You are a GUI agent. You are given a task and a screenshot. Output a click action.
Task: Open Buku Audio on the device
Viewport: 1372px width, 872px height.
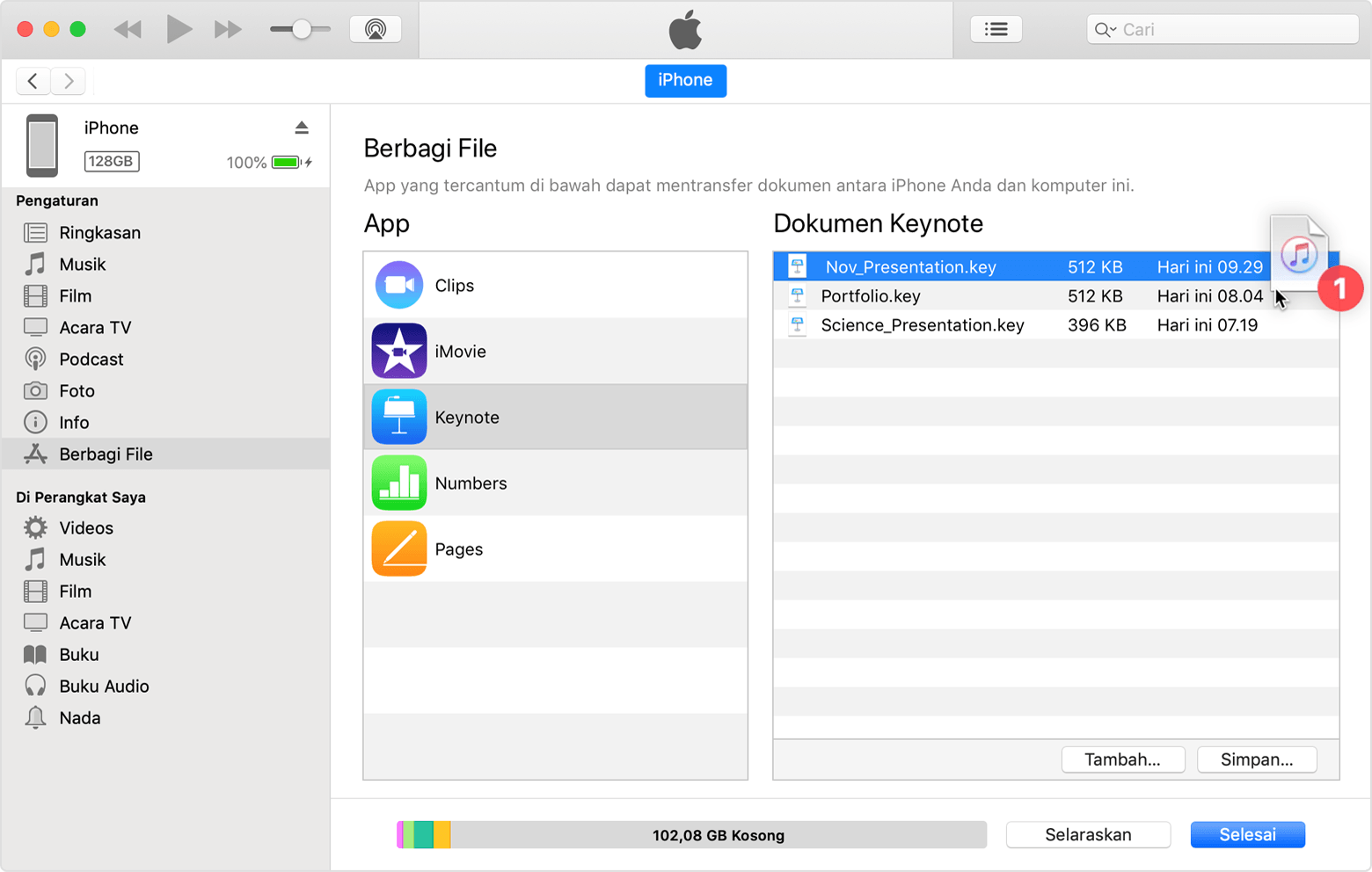tap(165, 686)
